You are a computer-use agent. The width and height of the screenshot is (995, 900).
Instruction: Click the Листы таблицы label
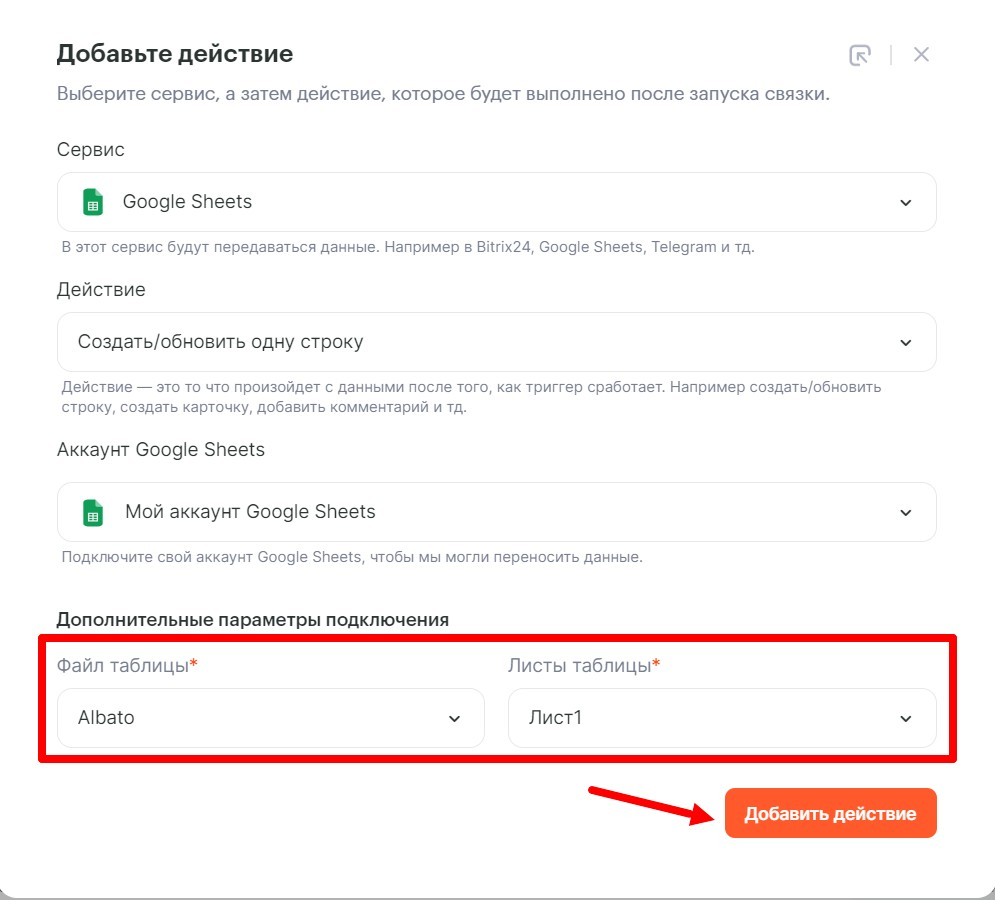(x=584, y=665)
